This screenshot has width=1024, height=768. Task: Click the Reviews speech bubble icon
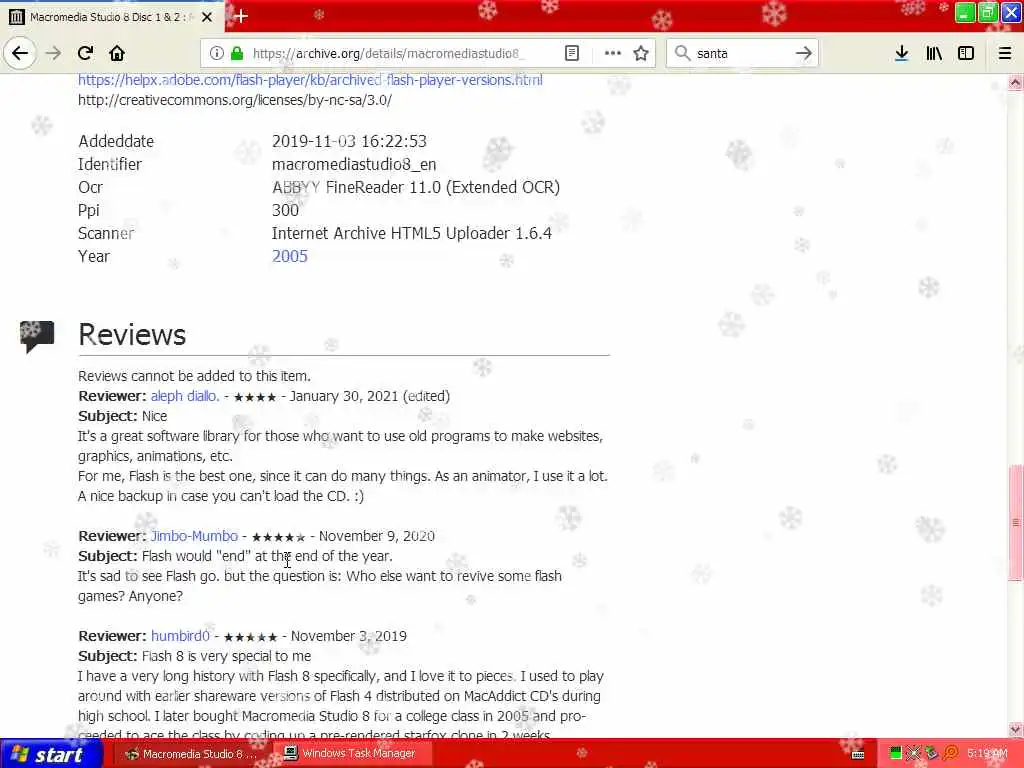pos(37,336)
